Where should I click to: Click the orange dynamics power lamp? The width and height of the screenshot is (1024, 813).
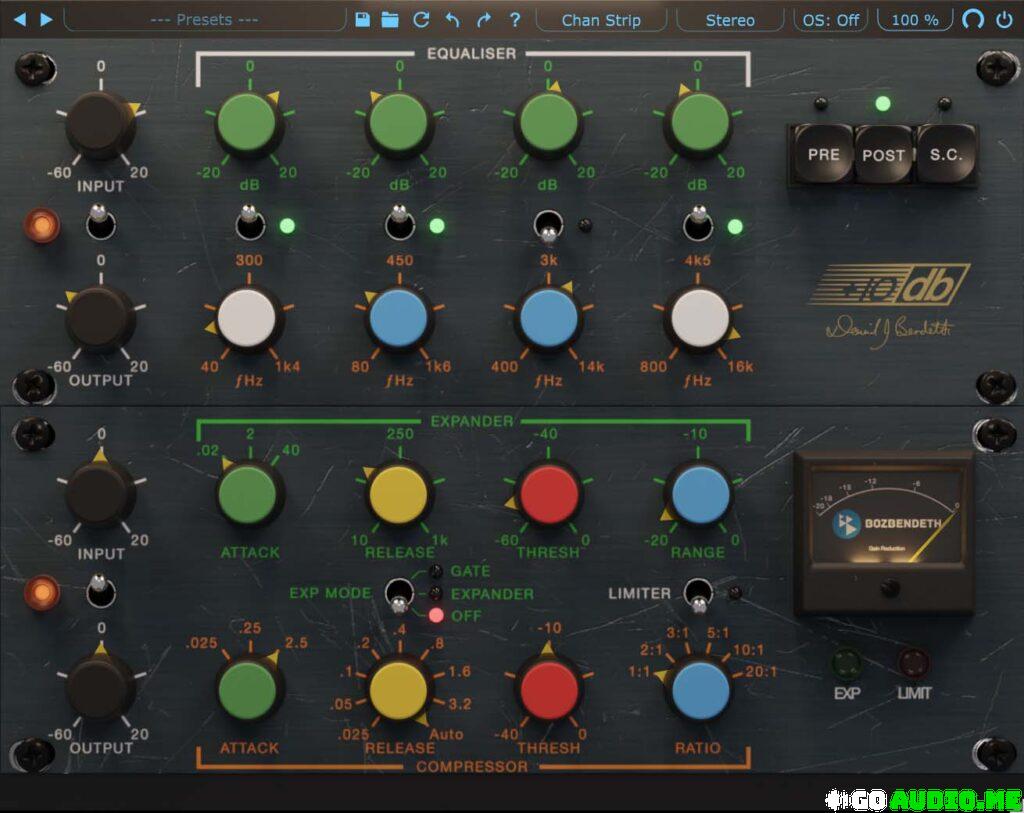click(x=42, y=593)
